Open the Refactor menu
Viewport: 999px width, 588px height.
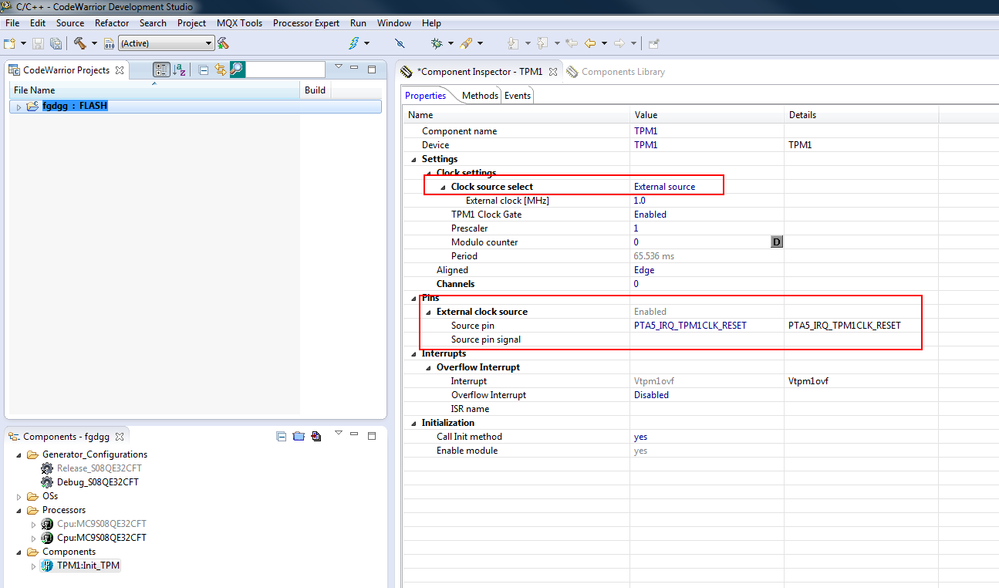[111, 23]
